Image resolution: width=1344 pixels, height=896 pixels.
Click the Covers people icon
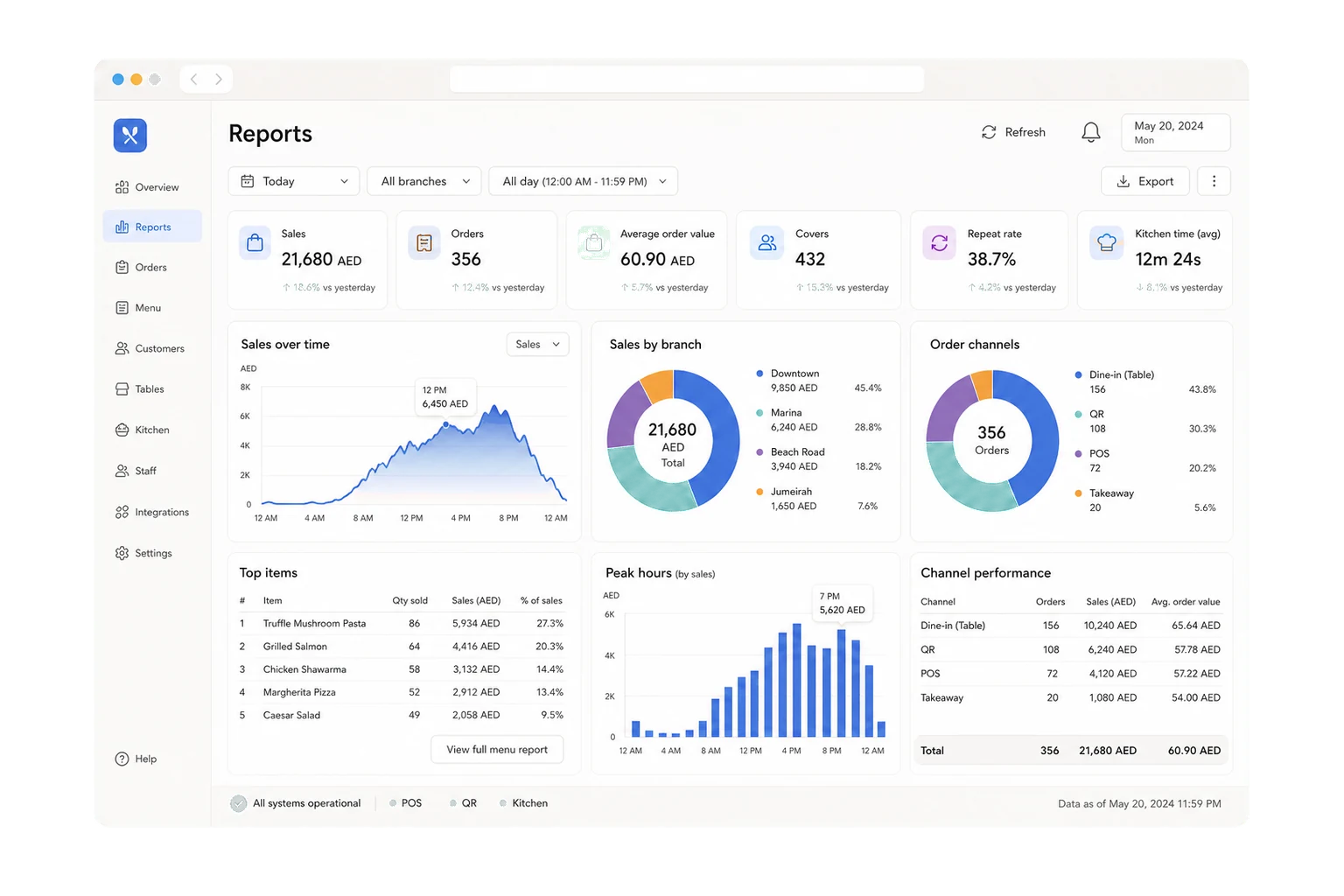coord(767,243)
